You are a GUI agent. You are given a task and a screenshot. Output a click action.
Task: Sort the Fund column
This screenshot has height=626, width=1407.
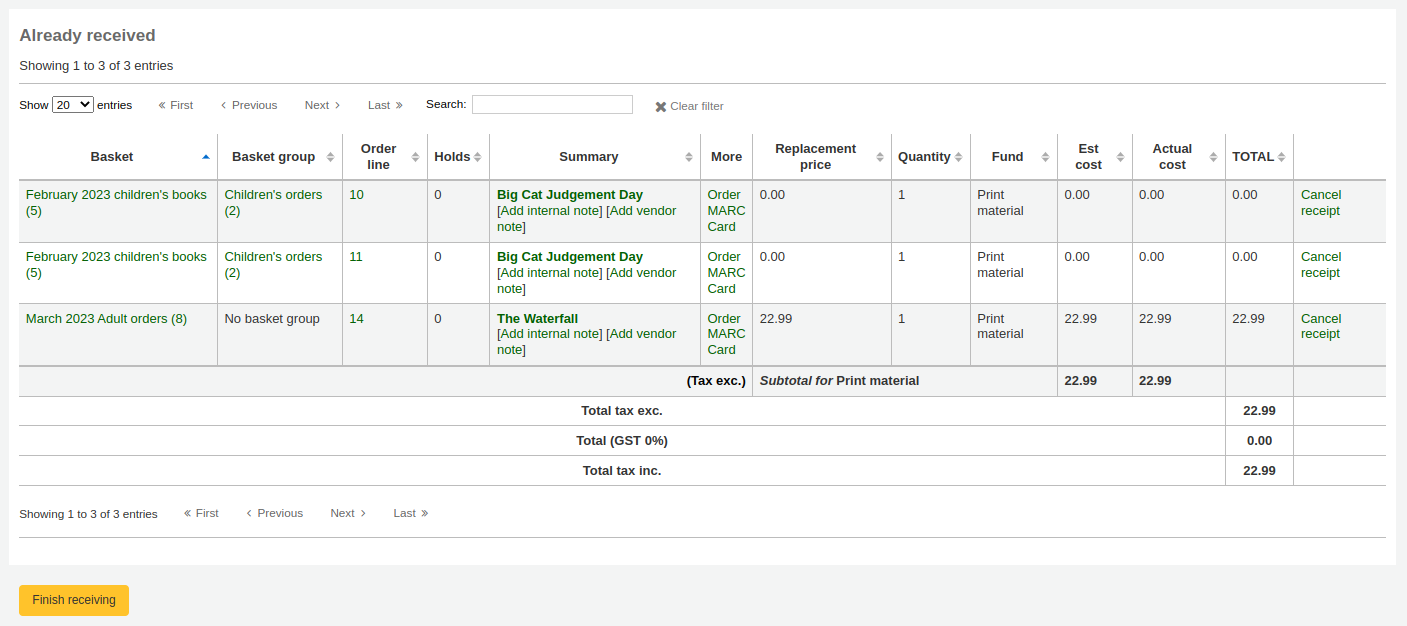1044,156
